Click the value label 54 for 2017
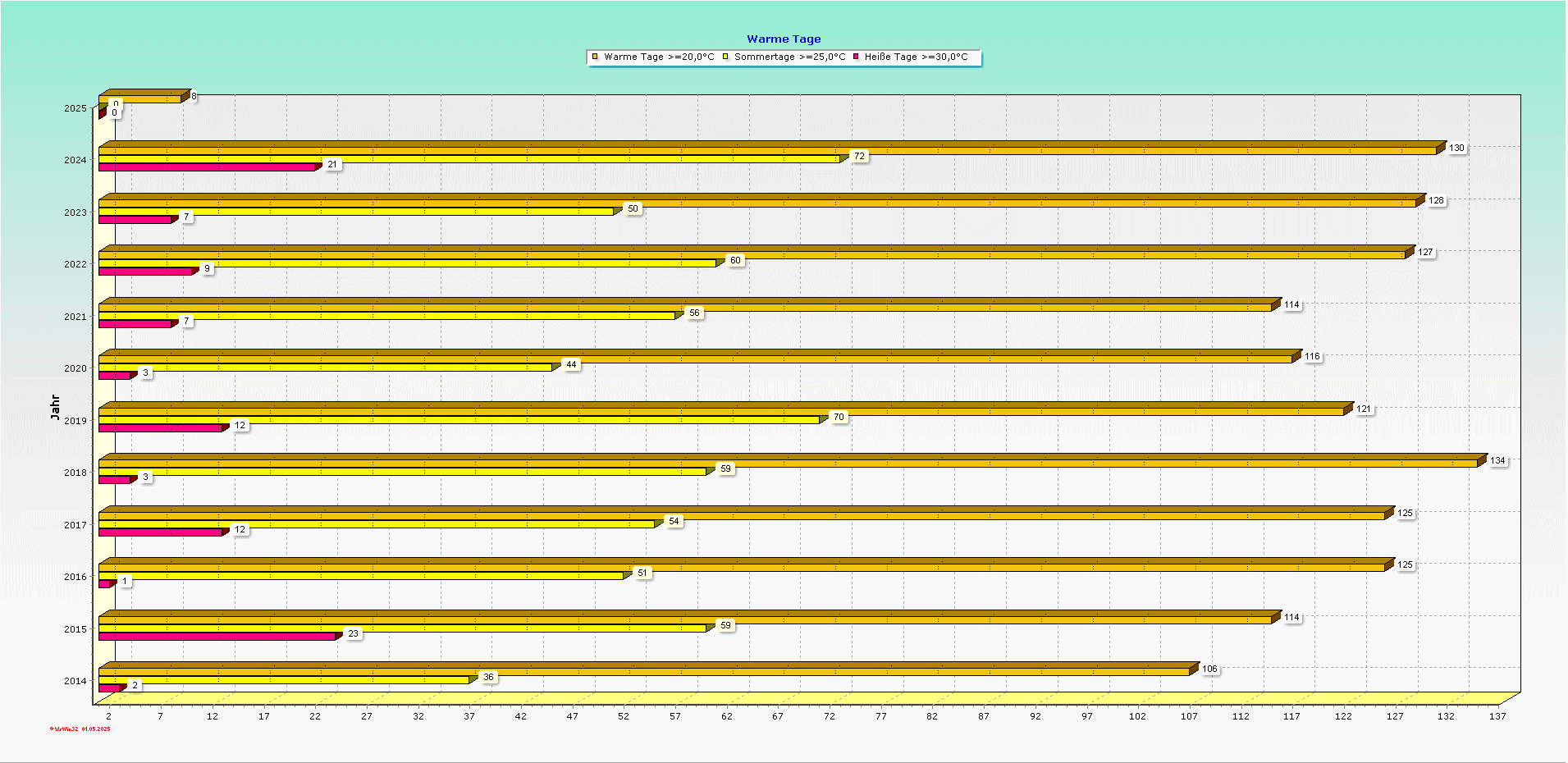This screenshot has width=1568, height=763. (674, 522)
